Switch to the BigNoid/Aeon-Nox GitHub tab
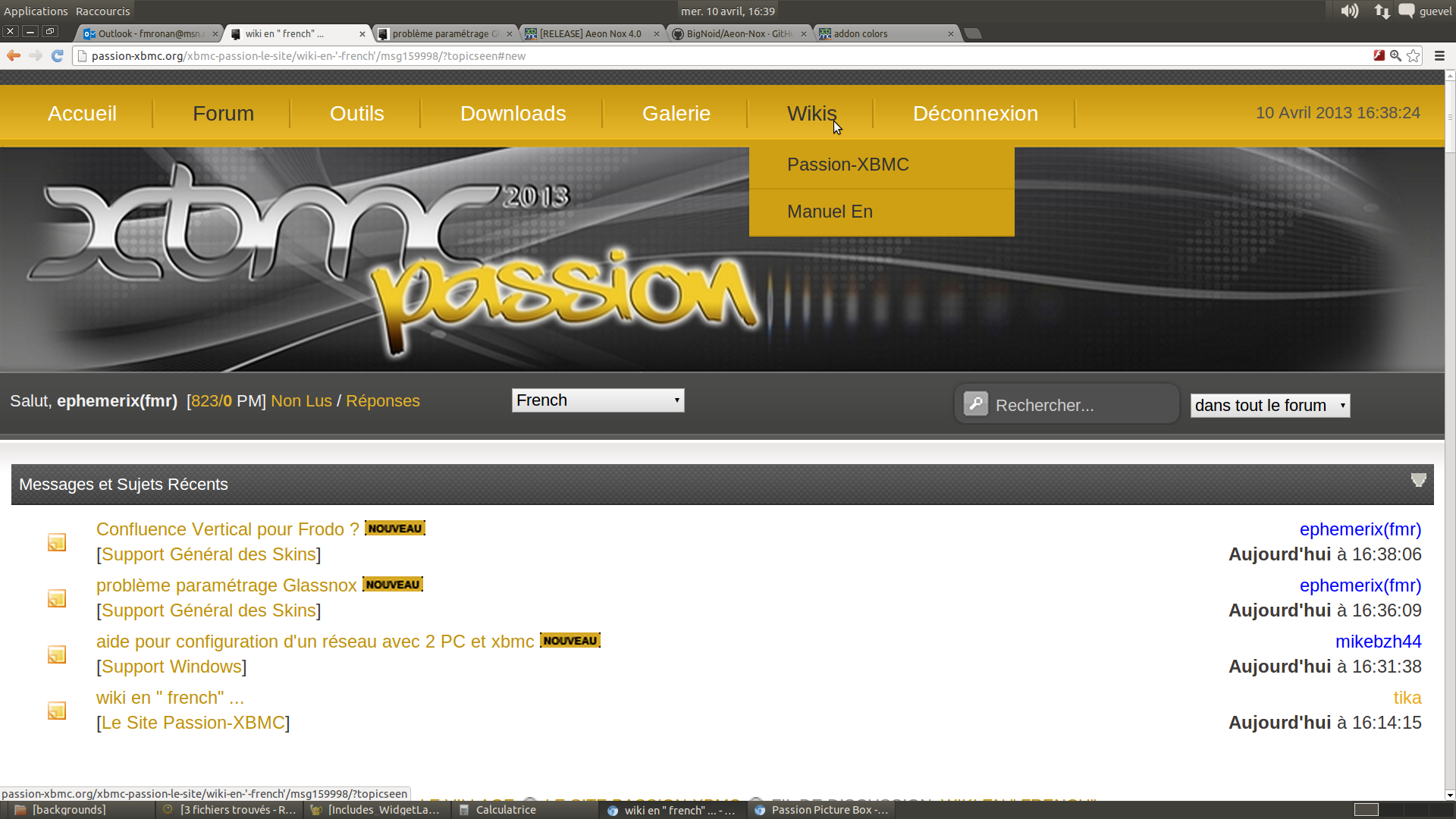The width and height of the screenshot is (1456, 819). pyautogui.click(x=738, y=33)
